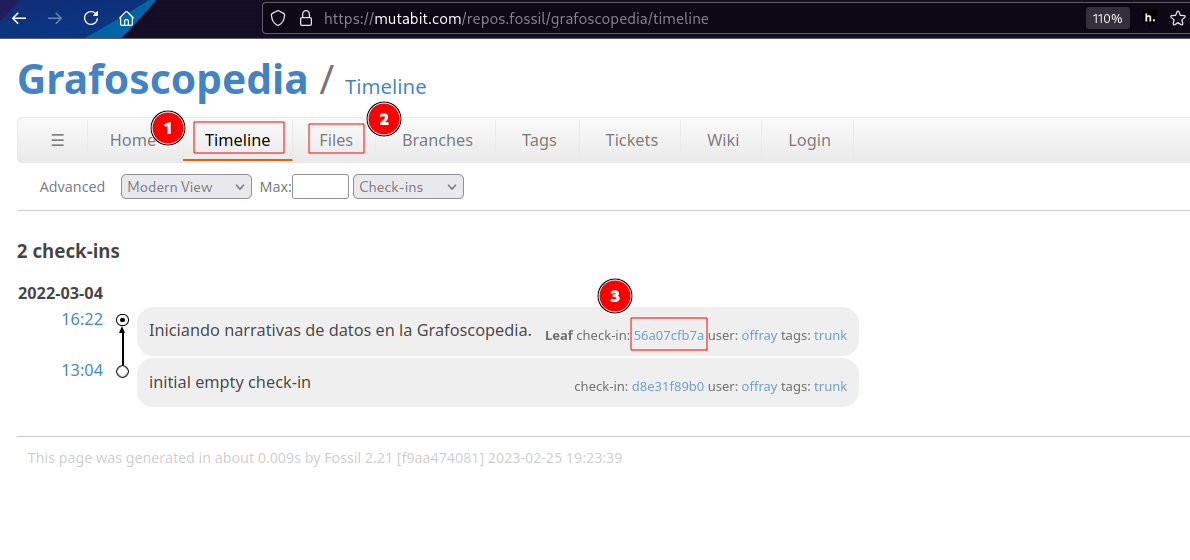Switch to the Branches tab
The width and height of the screenshot is (1190, 560).
click(x=437, y=140)
